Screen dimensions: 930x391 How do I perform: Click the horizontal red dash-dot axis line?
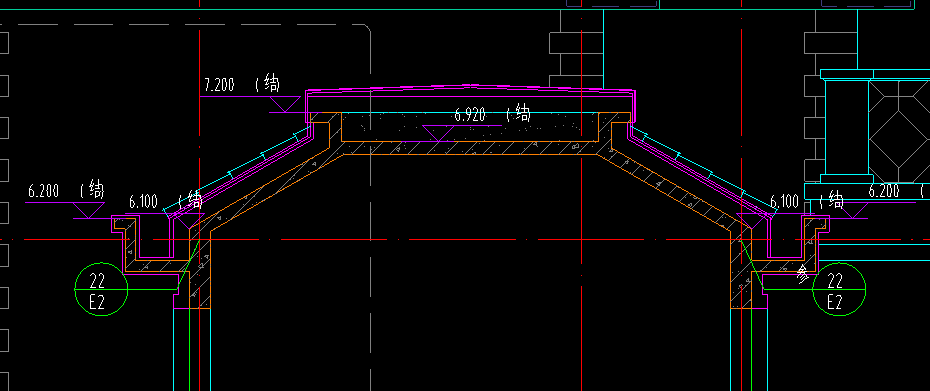click(465, 240)
